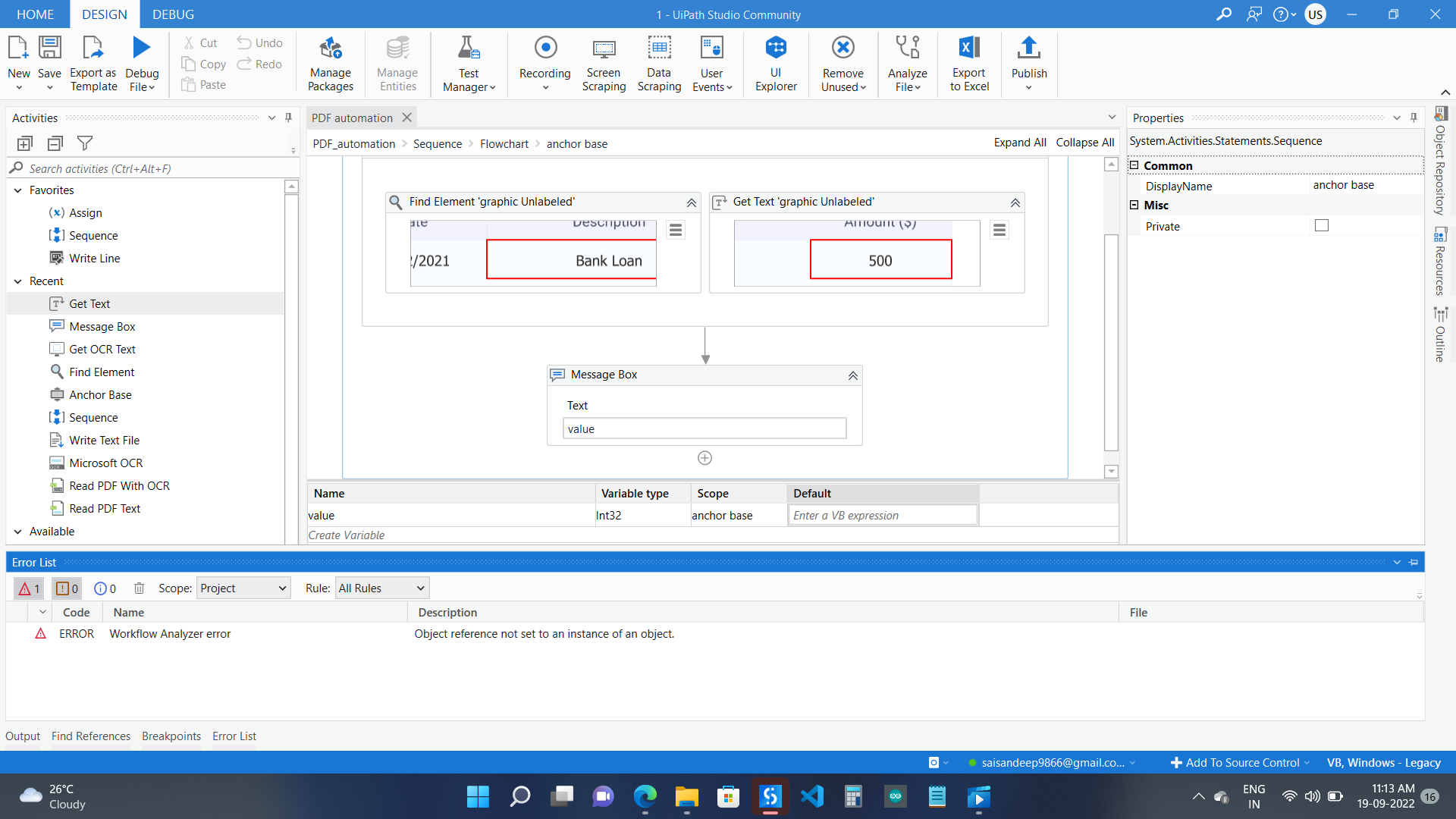Image resolution: width=1456 pixels, height=819 pixels.
Task: Open the Scope dropdown set to Project
Action: click(243, 588)
